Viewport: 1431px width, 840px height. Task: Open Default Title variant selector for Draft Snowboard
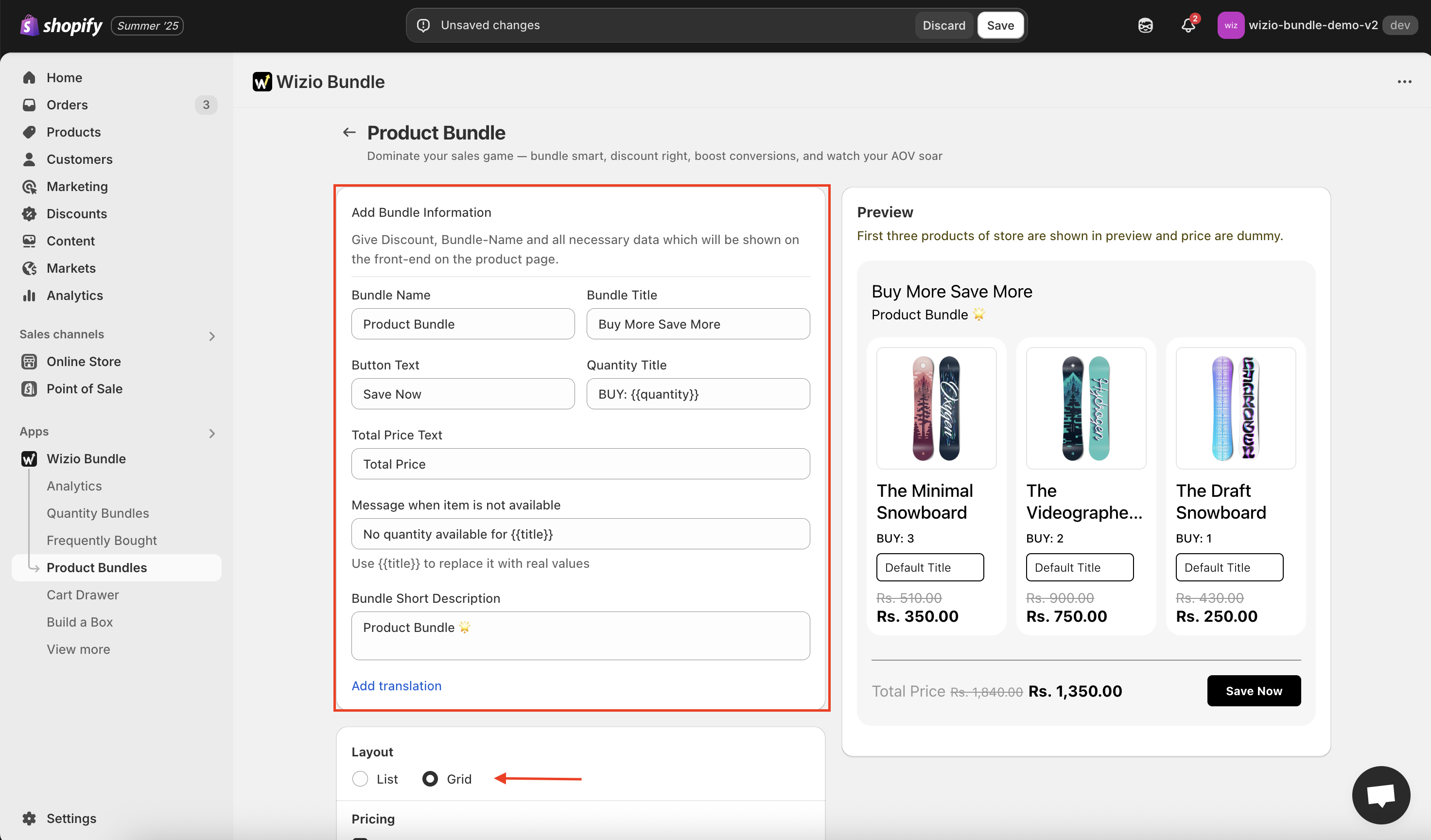pos(1229,567)
